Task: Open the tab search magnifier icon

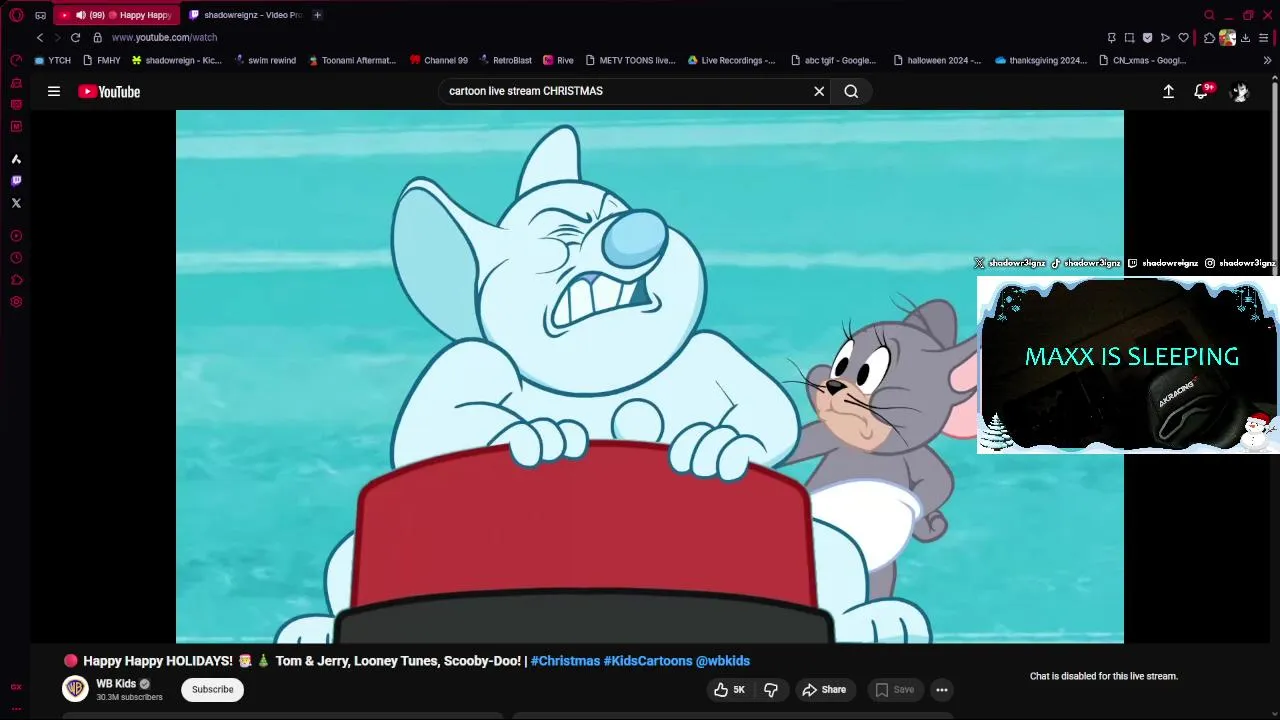Action: pyautogui.click(x=1209, y=15)
